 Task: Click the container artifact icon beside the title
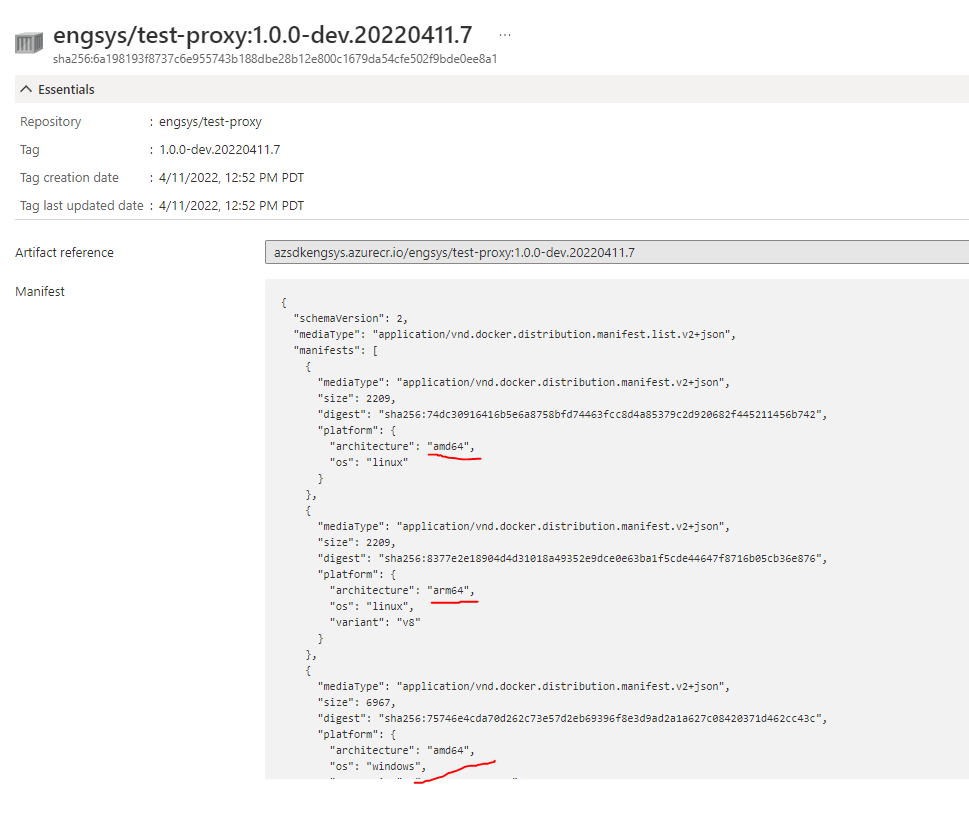pyautogui.click(x=27, y=41)
